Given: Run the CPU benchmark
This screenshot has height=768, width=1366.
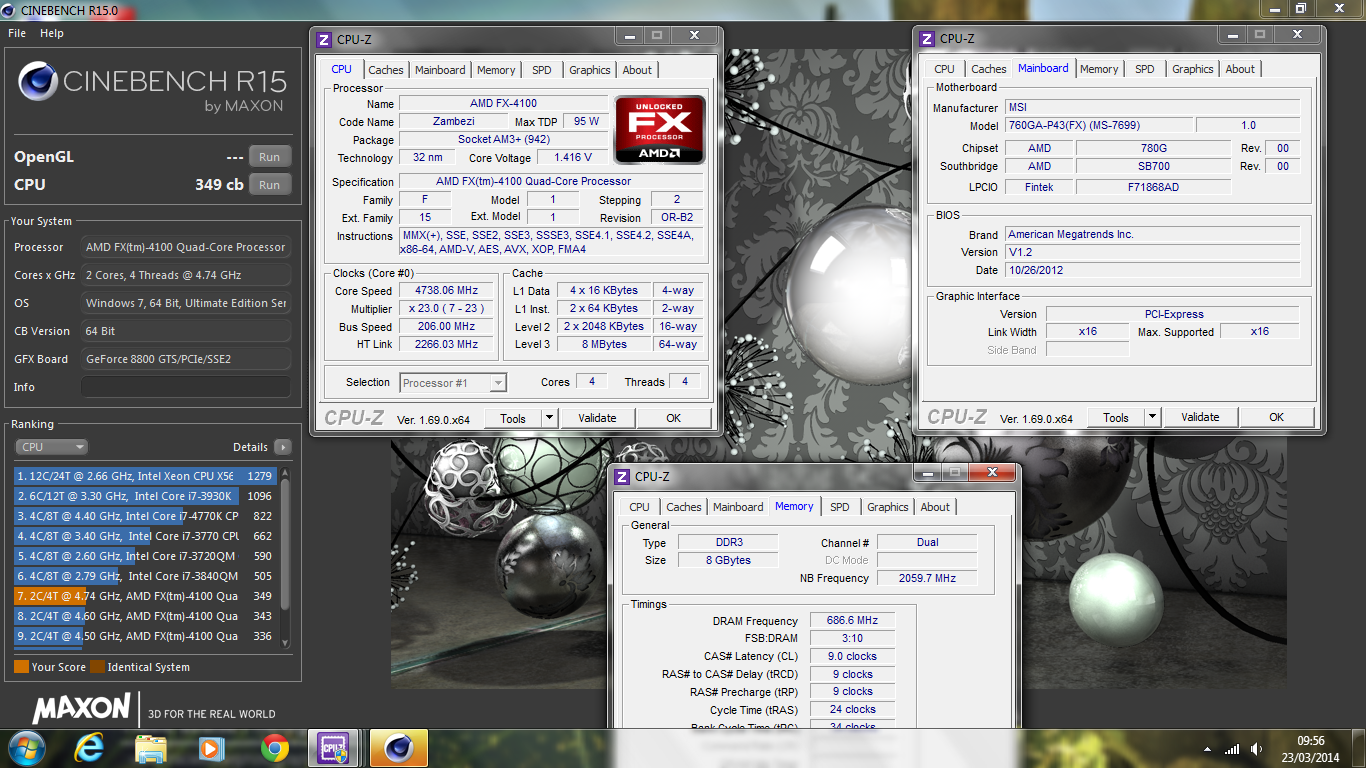Looking at the screenshot, I should pyautogui.click(x=270, y=185).
